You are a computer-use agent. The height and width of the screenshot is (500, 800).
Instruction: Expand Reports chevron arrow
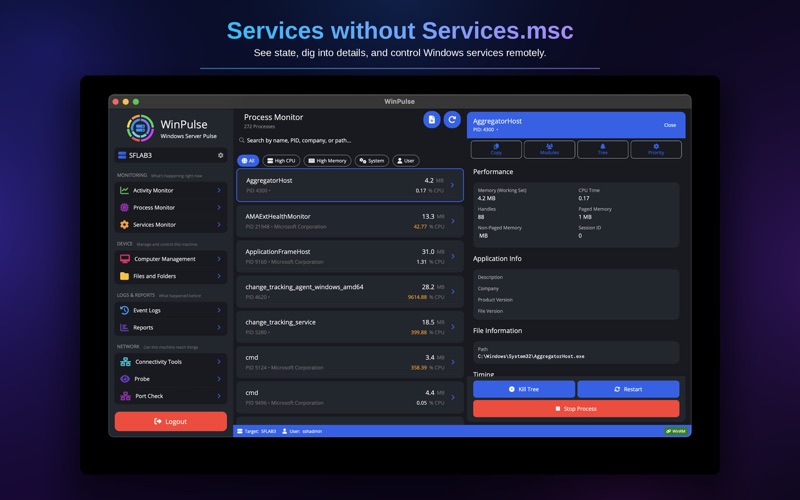click(x=219, y=328)
